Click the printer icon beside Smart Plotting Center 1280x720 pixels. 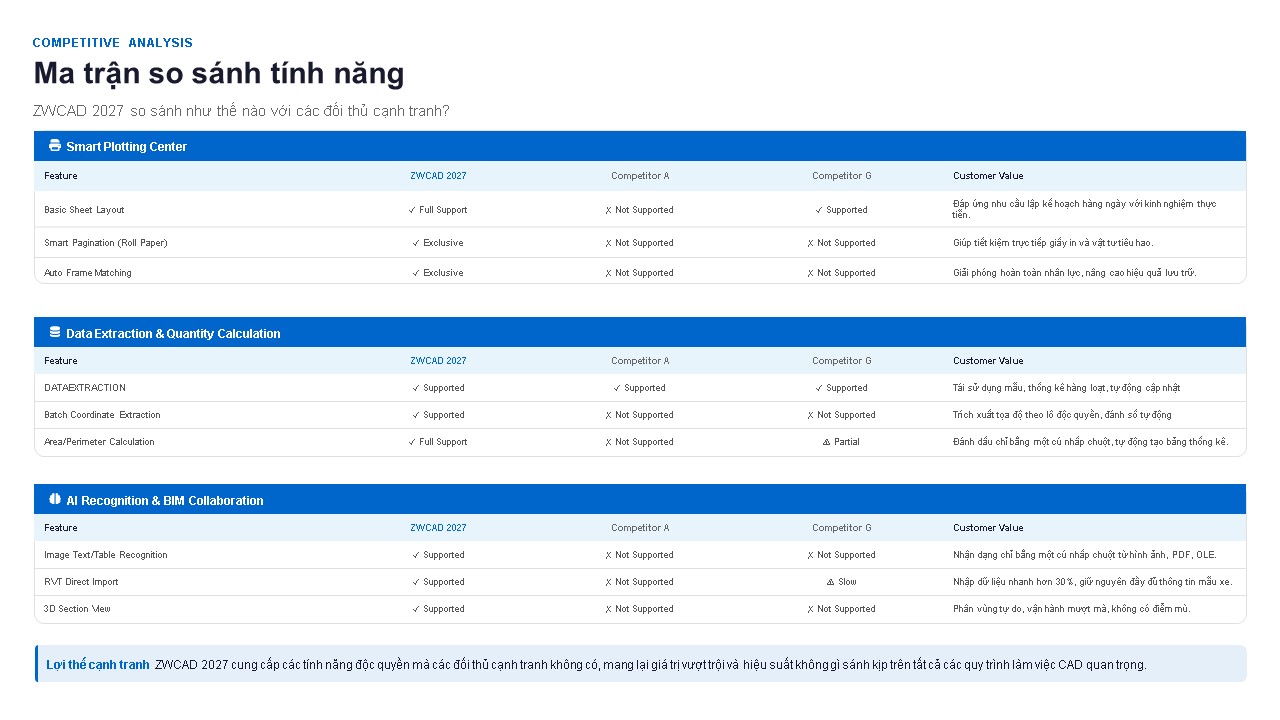(55, 146)
